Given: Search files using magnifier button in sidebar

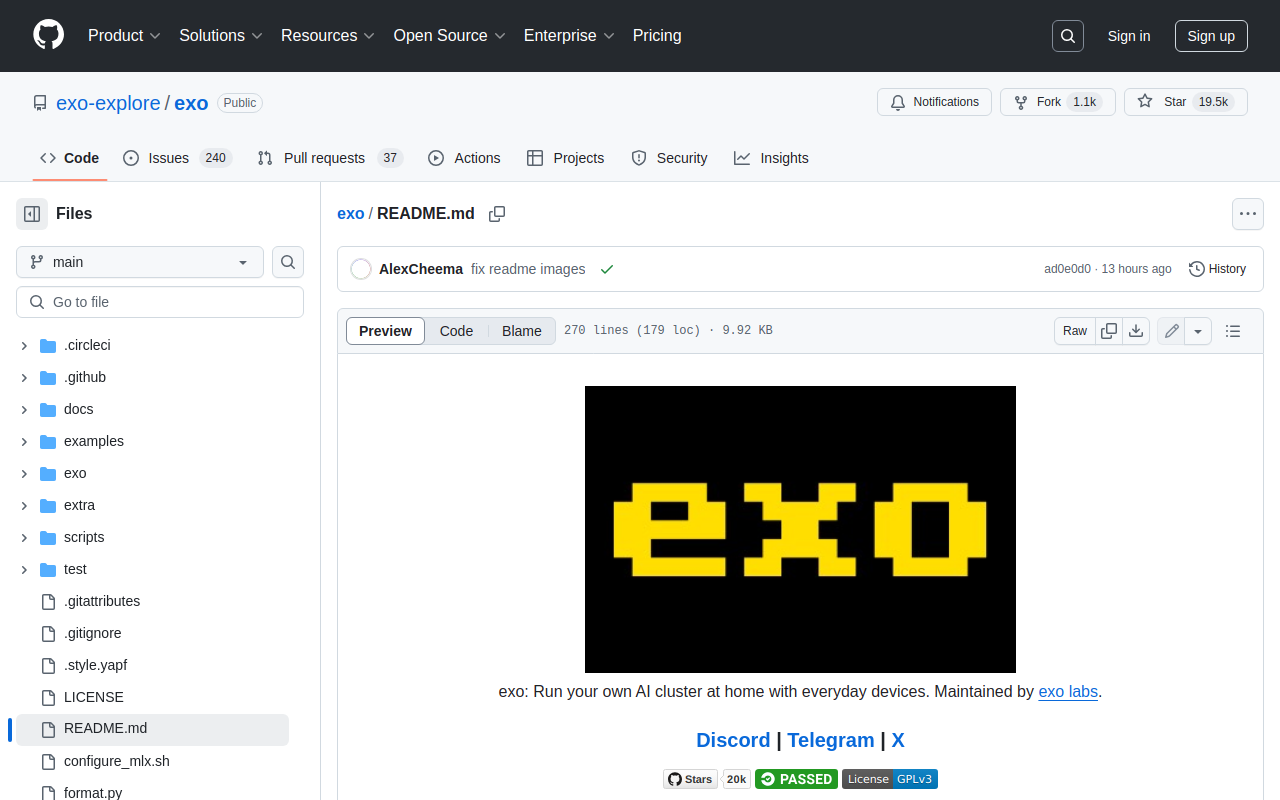Looking at the screenshot, I should [288, 262].
